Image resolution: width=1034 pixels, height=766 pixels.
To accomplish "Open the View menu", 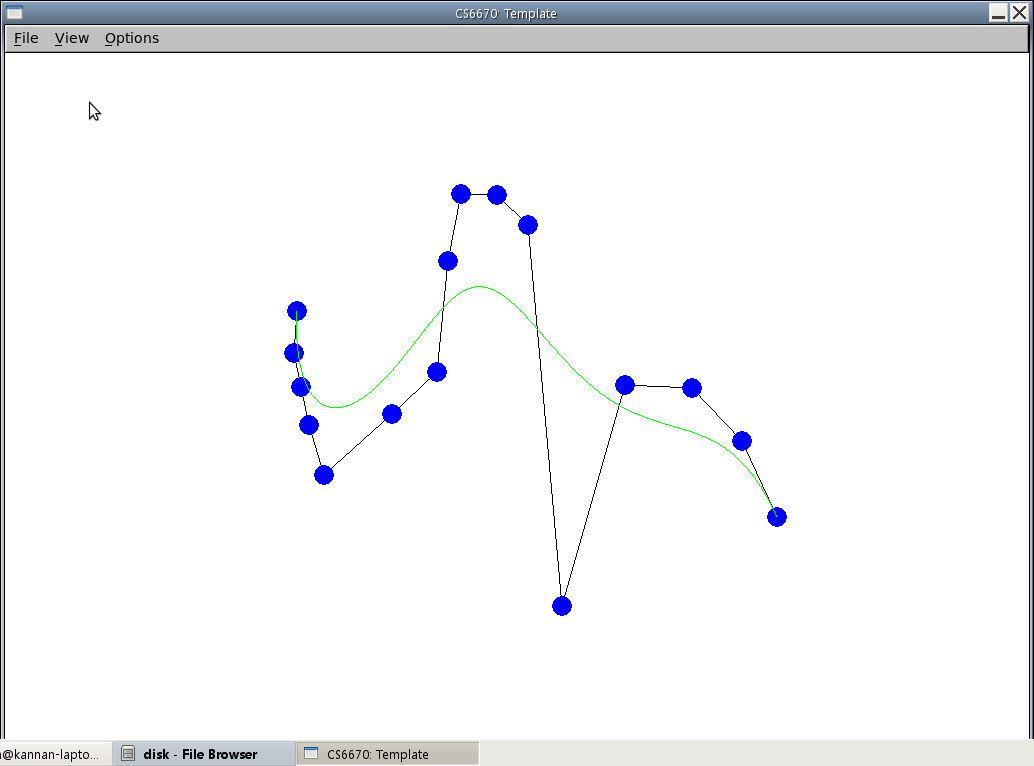I will pos(72,38).
